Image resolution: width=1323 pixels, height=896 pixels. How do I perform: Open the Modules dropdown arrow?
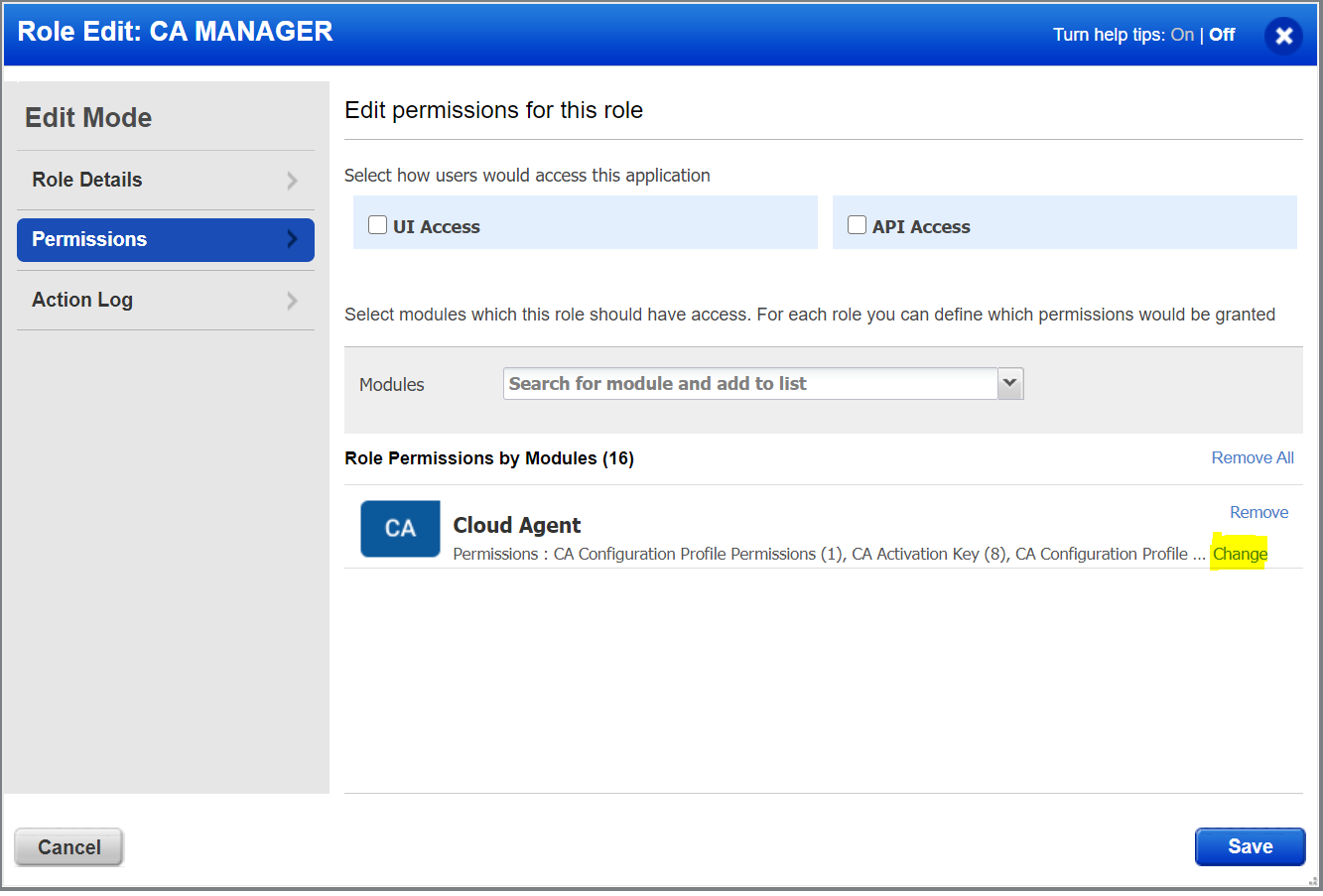pos(1009,383)
